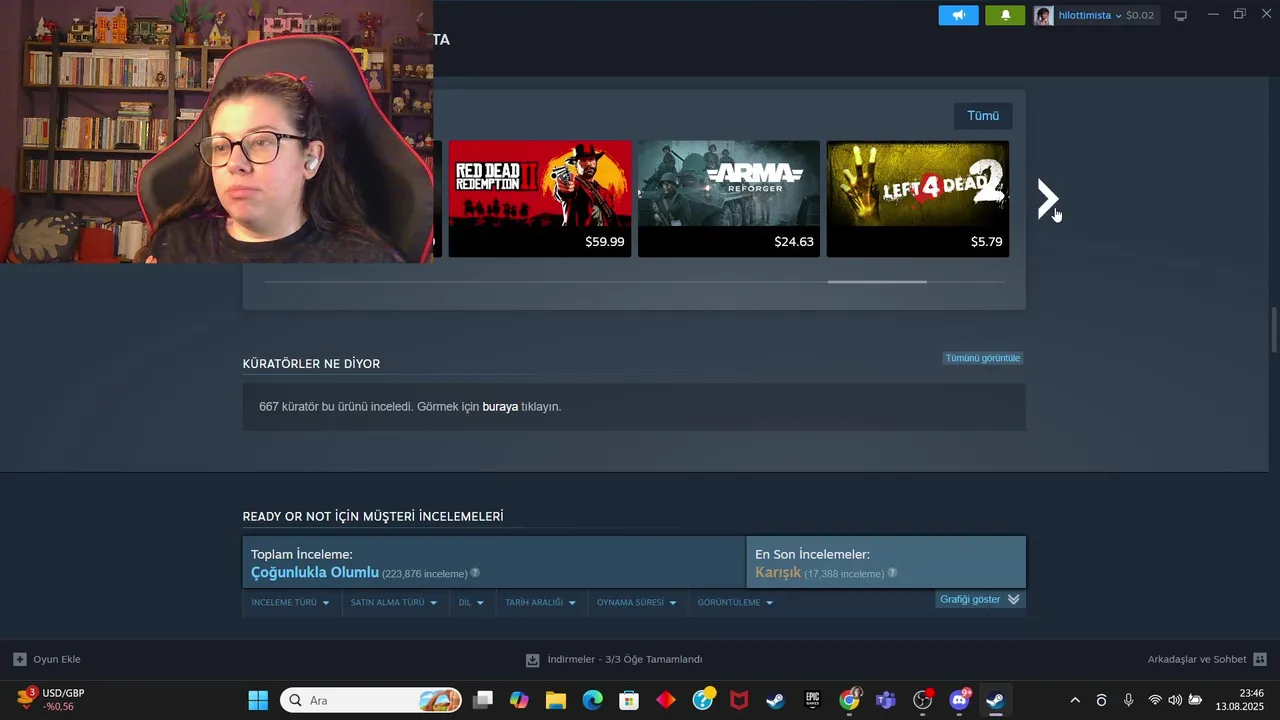Open Left 4 Dead 2 game card
Viewport: 1280px width, 720px height.
[918, 198]
